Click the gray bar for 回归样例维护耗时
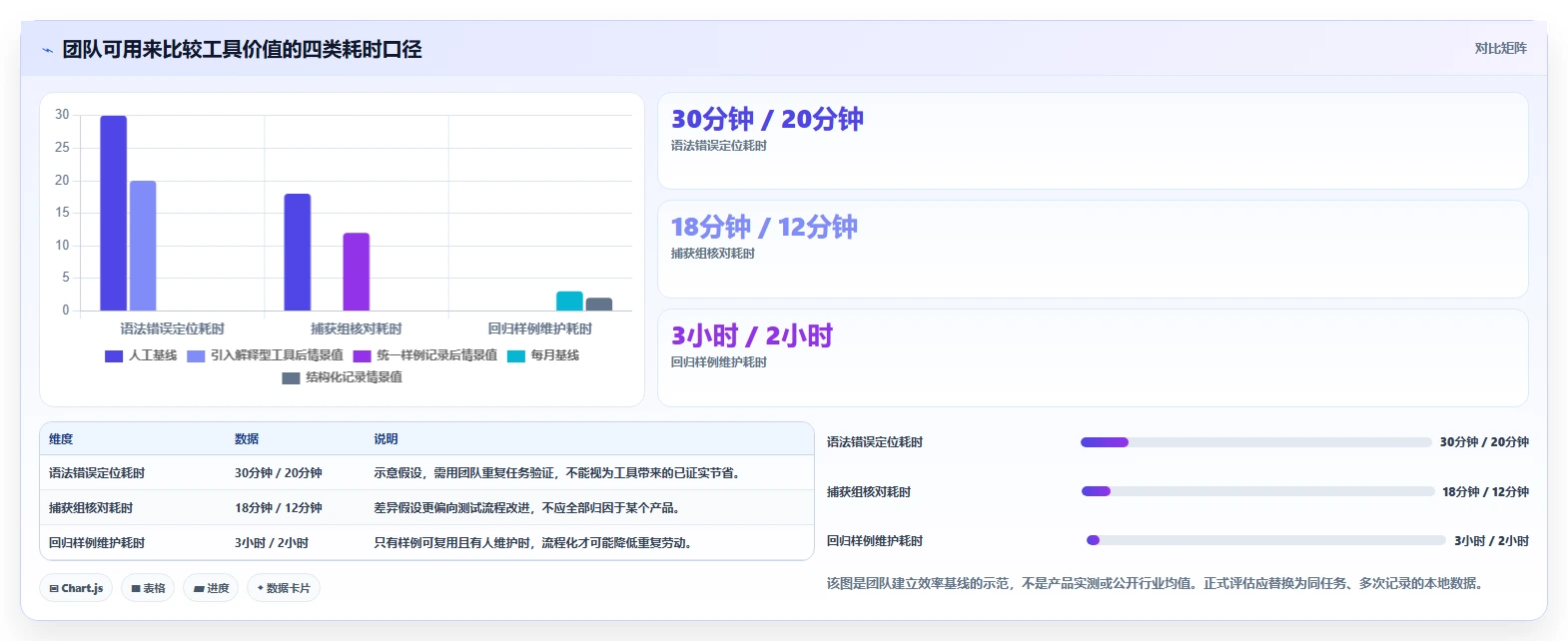 (x=599, y=304)
